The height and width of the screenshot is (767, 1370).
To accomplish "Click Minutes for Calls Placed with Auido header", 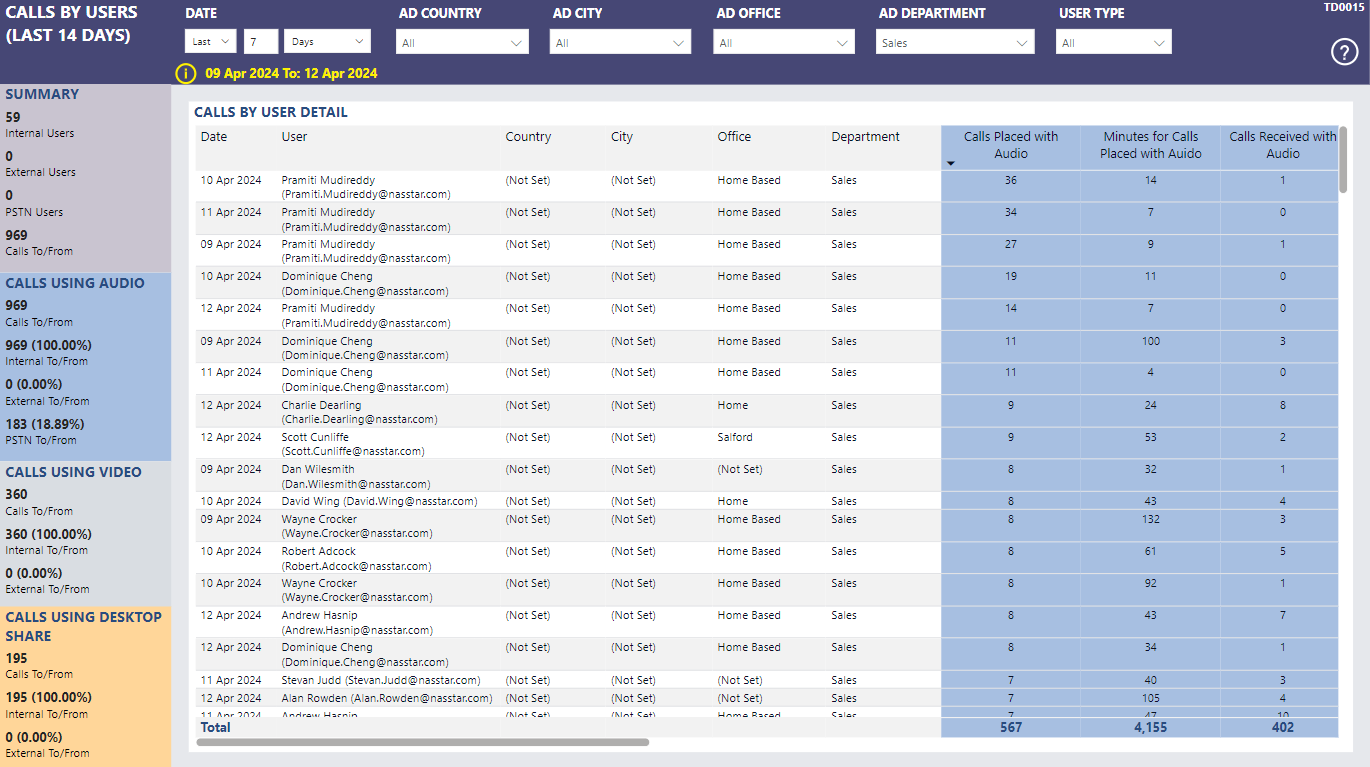I will click(x=1151, y=145).
